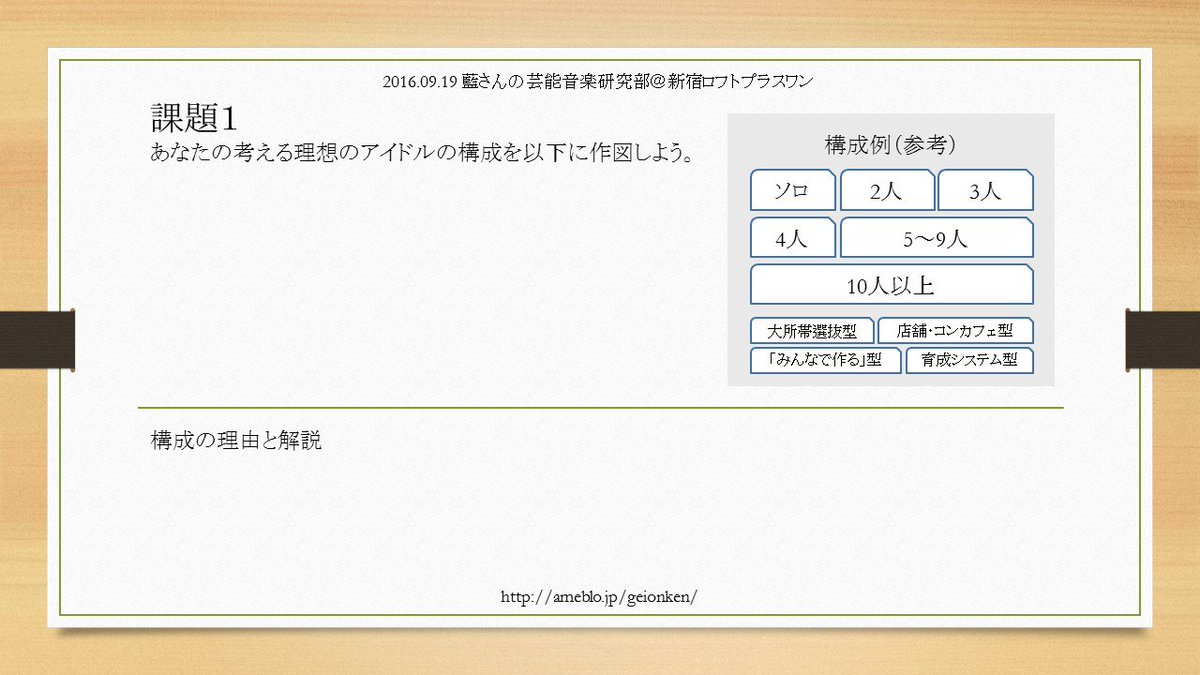Image resolution: width=1200 pixels, height=675 pixels.
Task: Open the ameblo.jp/geionken URL link
Action: click(x=599, y=597)
